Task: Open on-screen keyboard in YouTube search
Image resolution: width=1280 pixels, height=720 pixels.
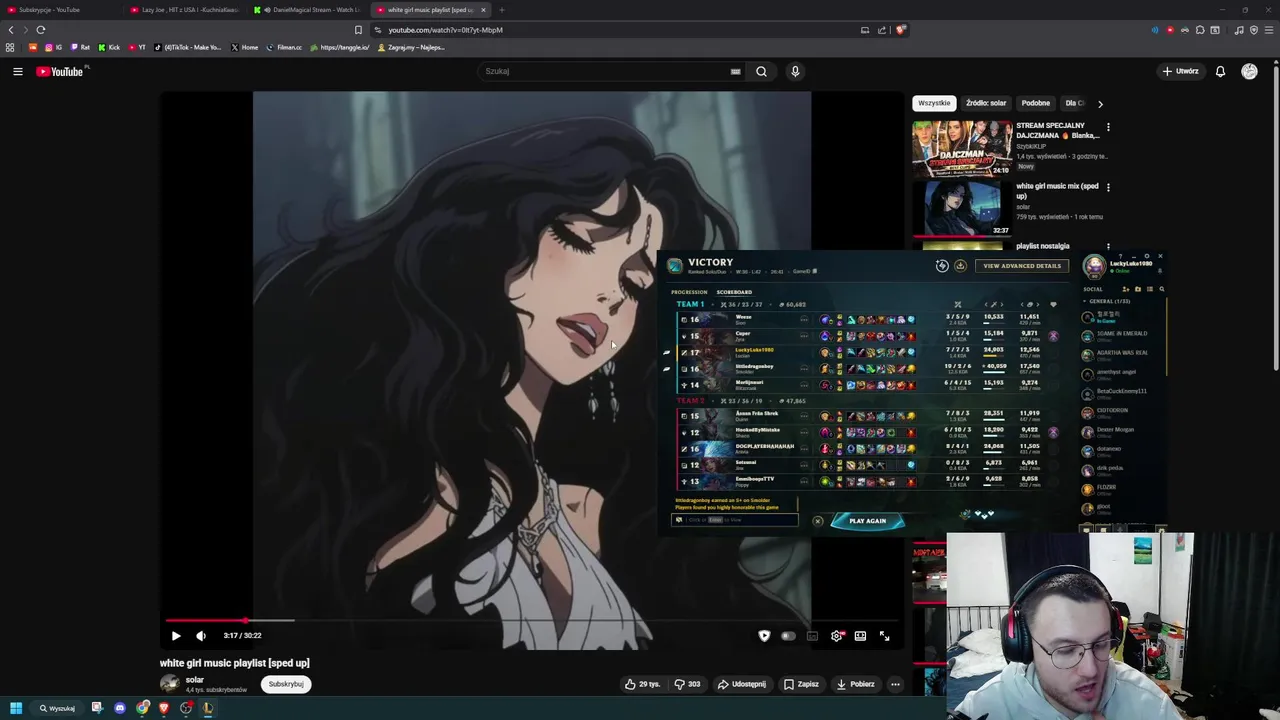Action: point(735,71)
